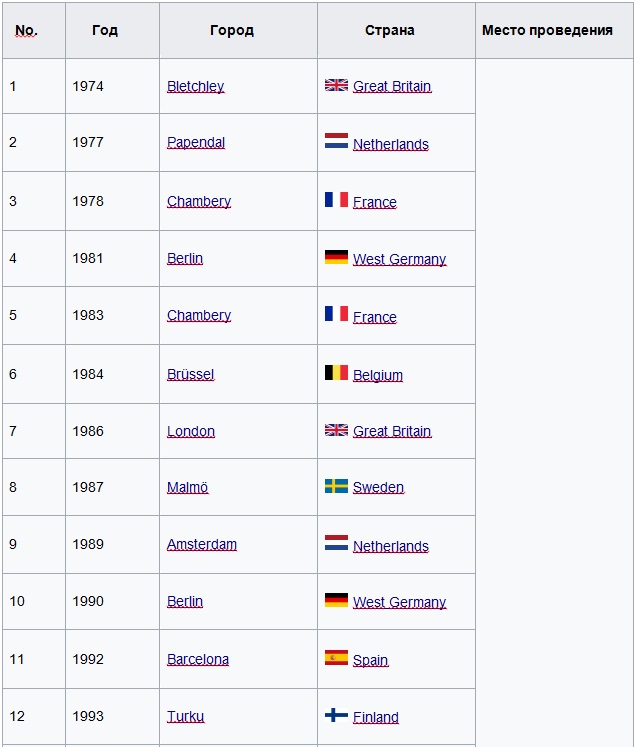The height and width of the screenshot is (747, 635).
Task: Open the Turku link
Action: (x=185, y=717)
